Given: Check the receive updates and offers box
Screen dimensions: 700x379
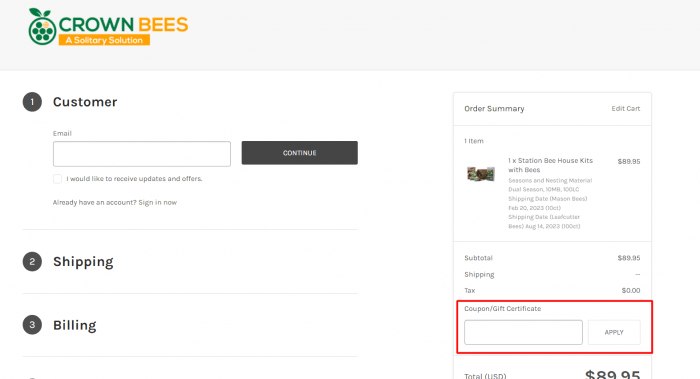Looking at the screenshot, I should (58, 179).
